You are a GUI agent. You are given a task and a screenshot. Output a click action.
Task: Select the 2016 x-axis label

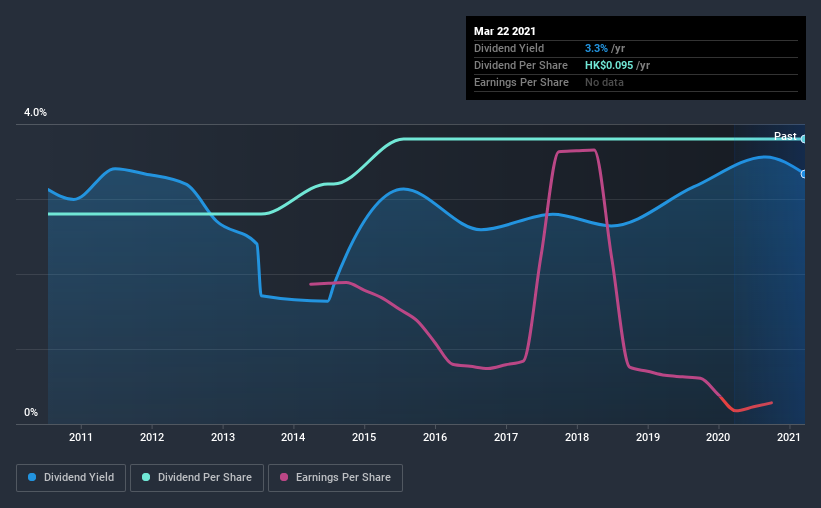click(x=435, y=437)
